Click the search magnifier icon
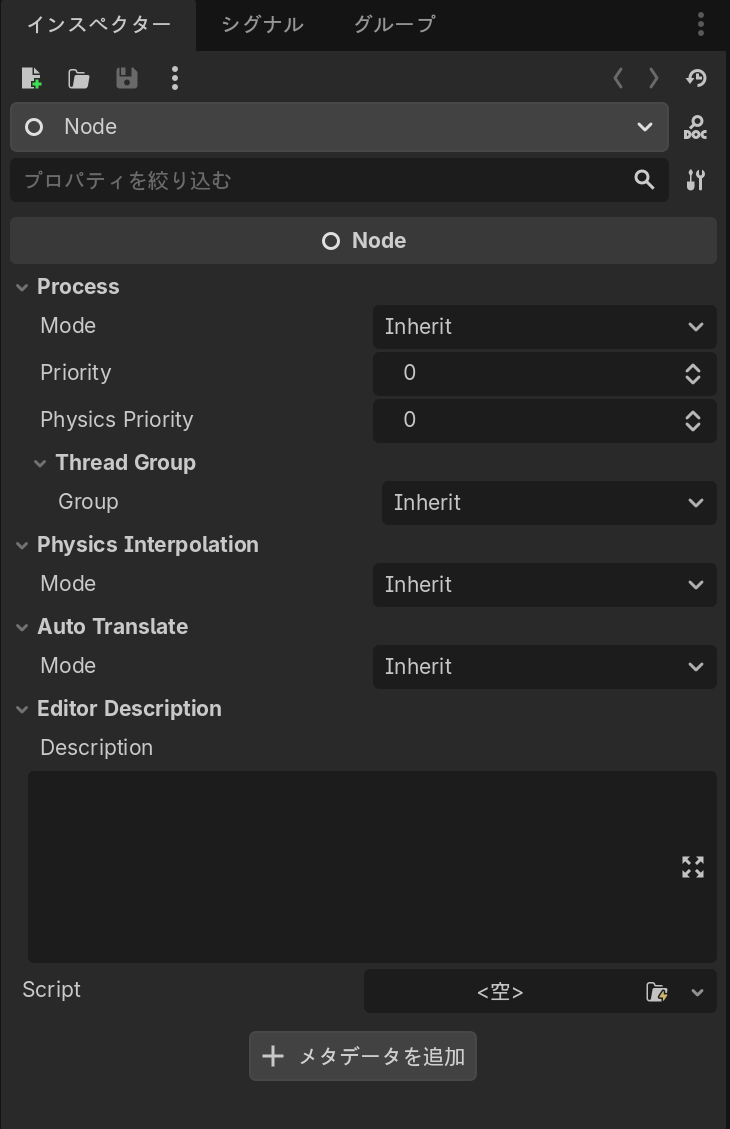 pos(644,179)
